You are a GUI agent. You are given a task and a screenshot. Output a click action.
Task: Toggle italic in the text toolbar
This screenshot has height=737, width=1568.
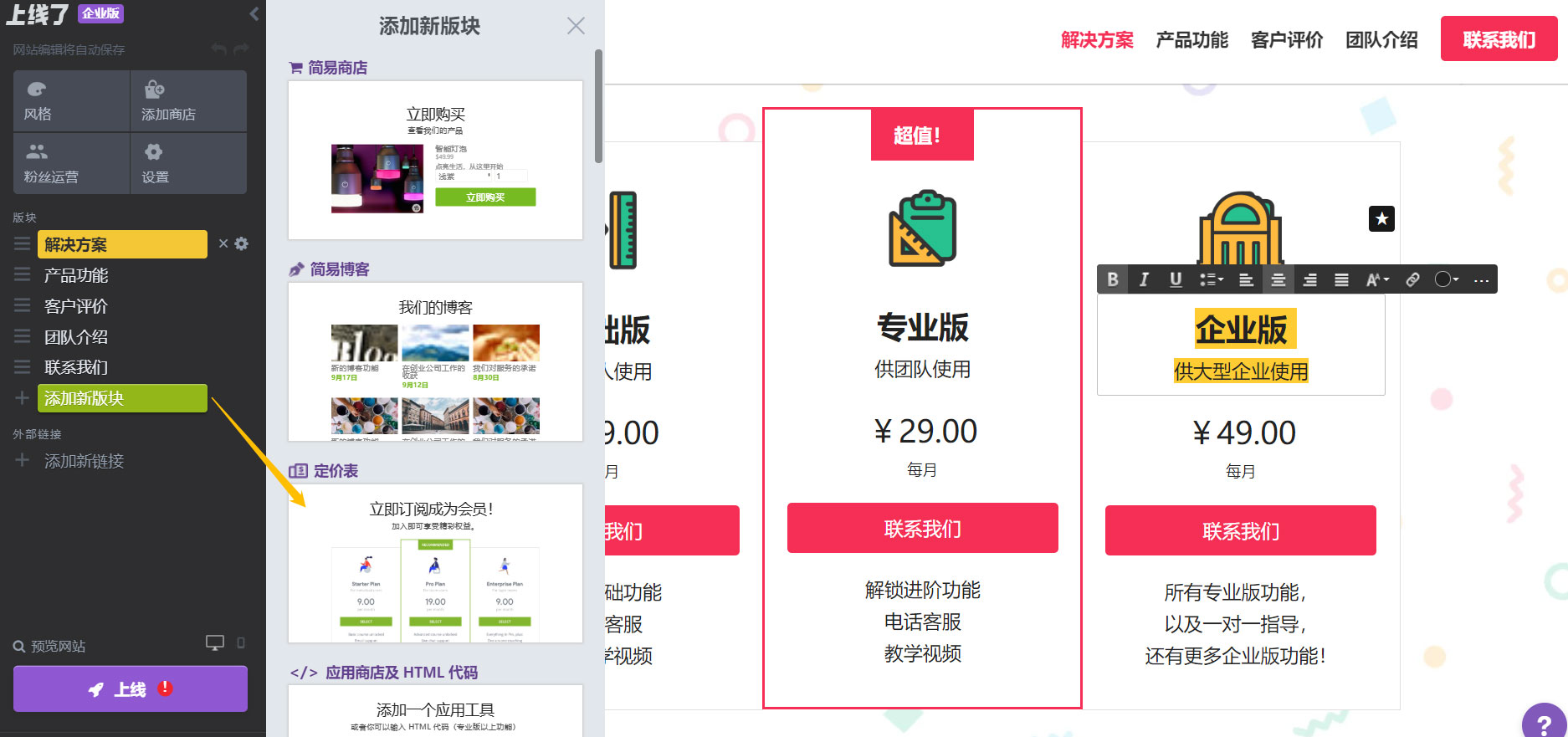click(1144, 279)
